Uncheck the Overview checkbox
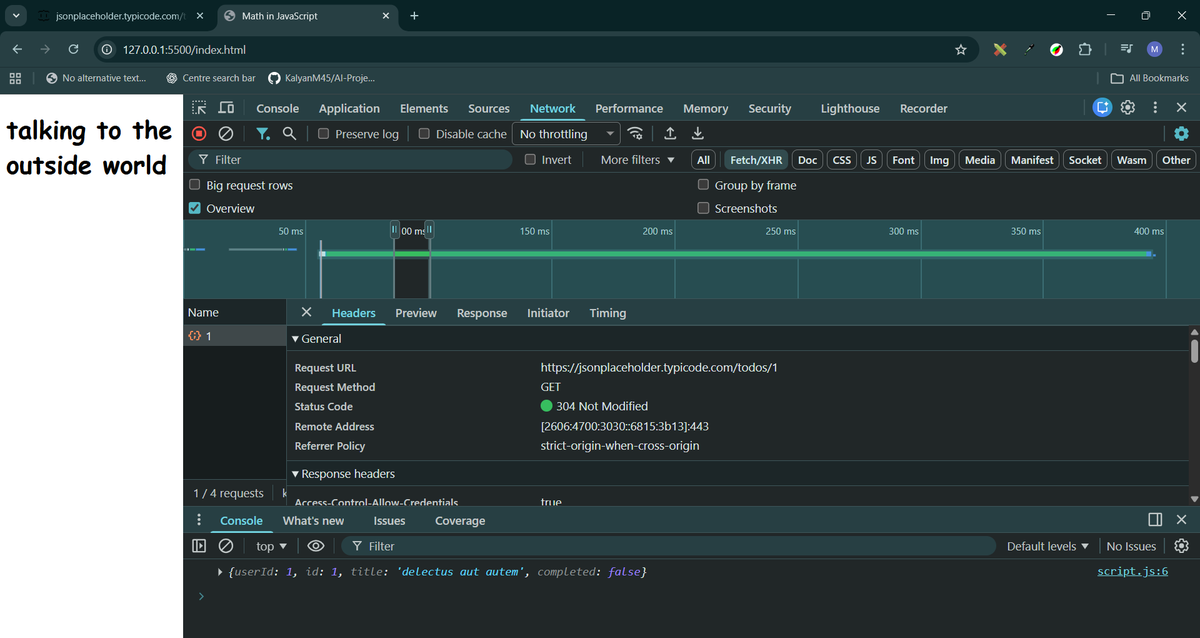Viewport: 1200px width, 638px height. click(x=195, y=208)
